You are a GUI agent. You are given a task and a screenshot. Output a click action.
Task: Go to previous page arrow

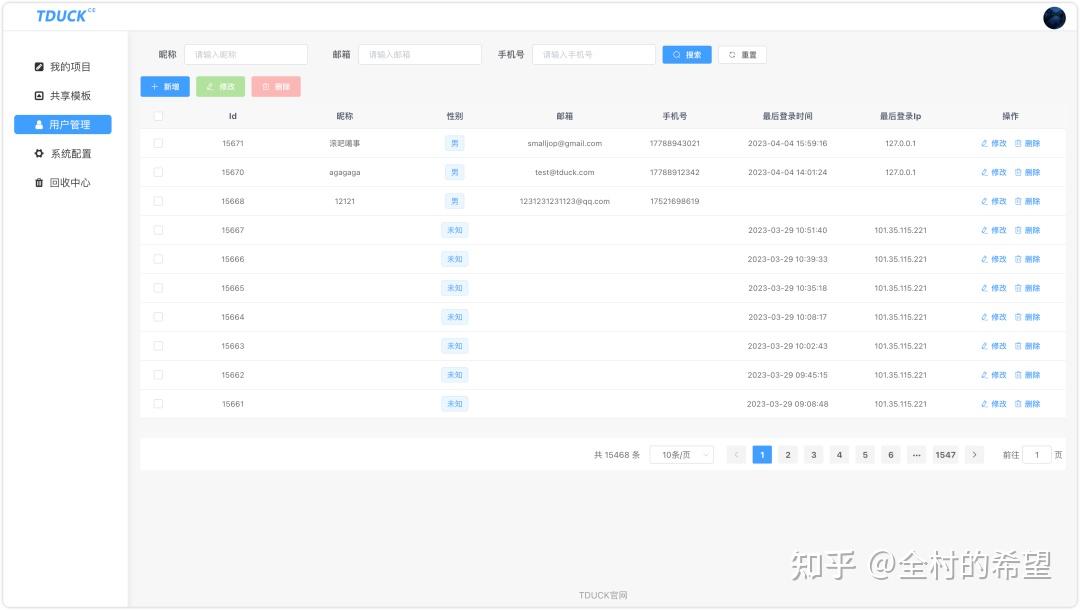736,454
